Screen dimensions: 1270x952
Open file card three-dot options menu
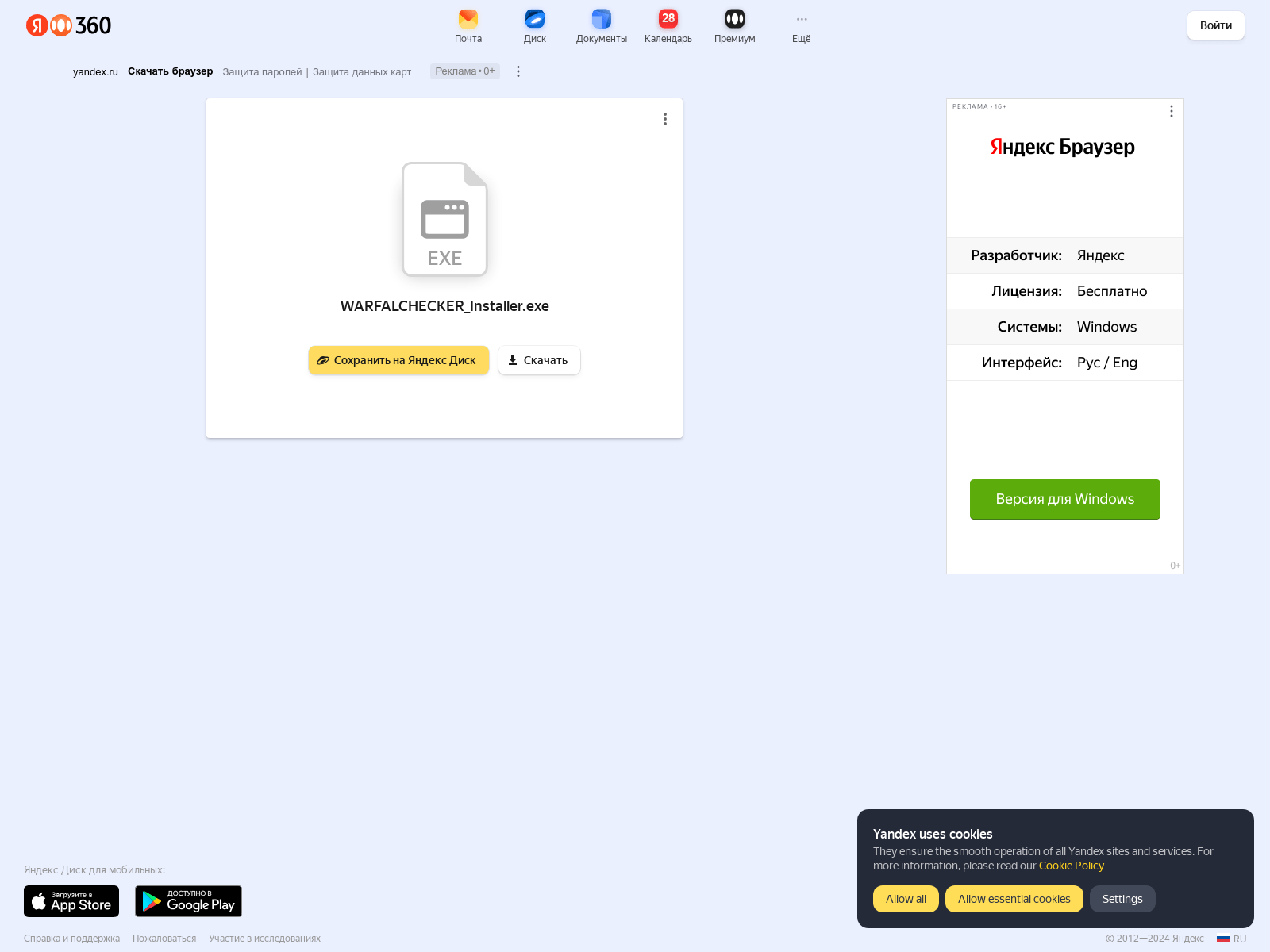pyautogui.click(x=665, y=119)
